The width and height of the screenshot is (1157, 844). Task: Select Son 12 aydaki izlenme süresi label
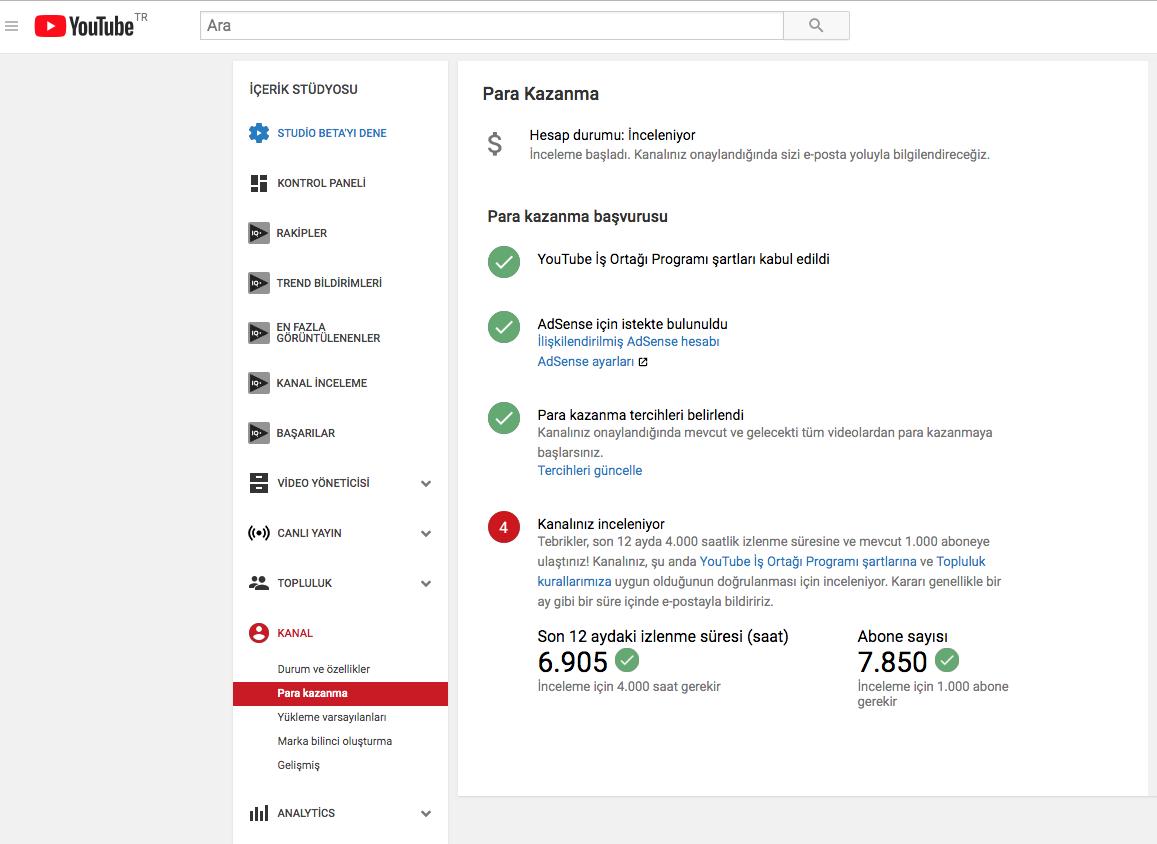pos(663,636)
